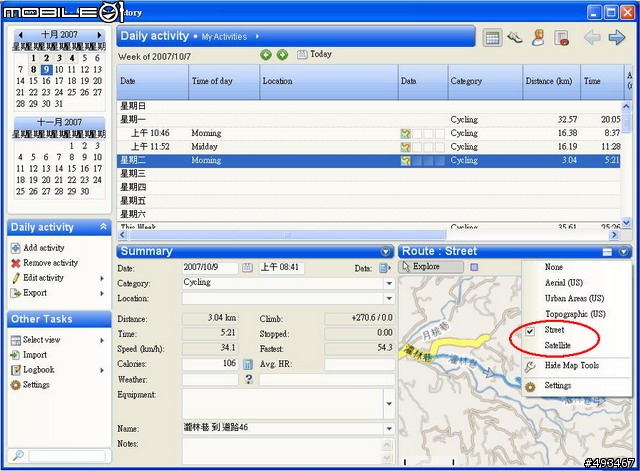Open the calendar view icon in top toolbar
The width and height of the screenshot is (640, 471).
tap(492, 38)
